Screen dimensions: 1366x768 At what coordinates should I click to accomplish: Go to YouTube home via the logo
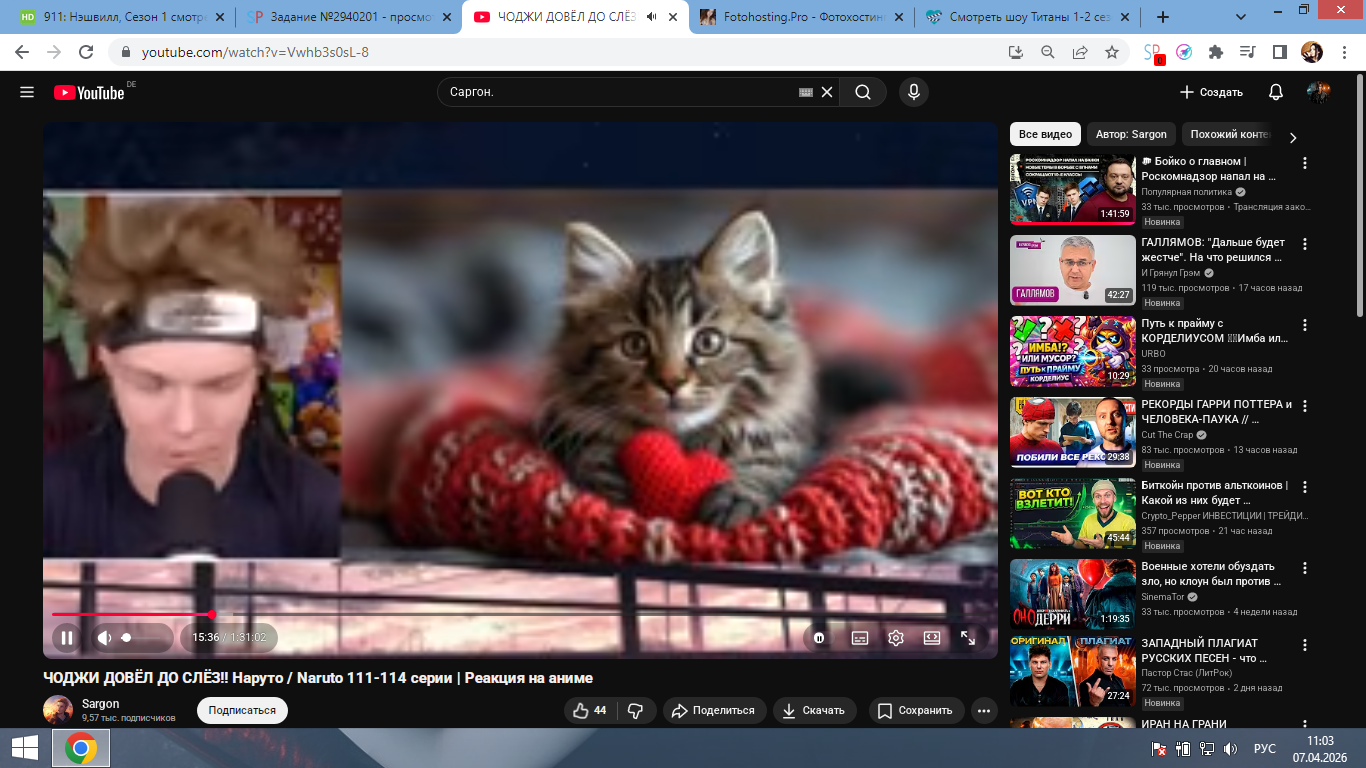tap(89, 92)
